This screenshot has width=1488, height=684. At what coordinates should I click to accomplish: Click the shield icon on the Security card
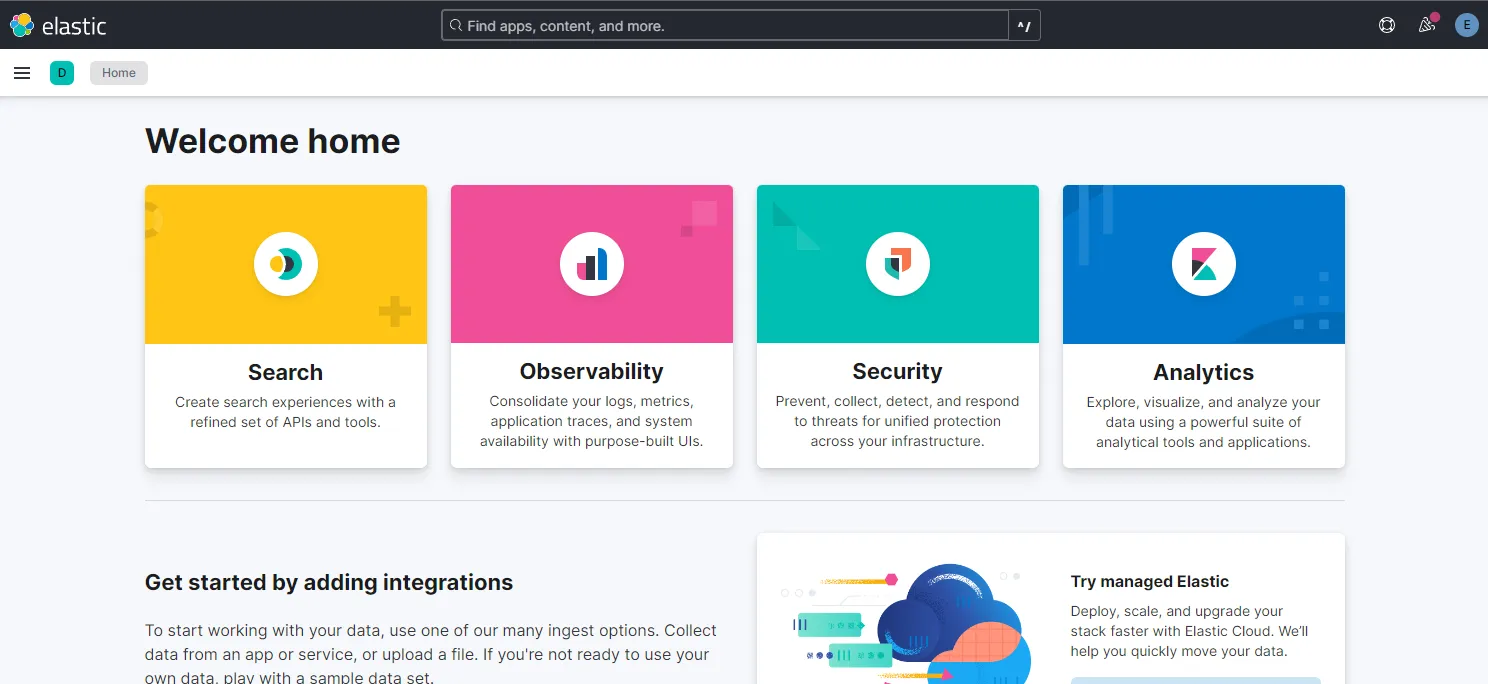pyautogui.click(x=897, y=263)
